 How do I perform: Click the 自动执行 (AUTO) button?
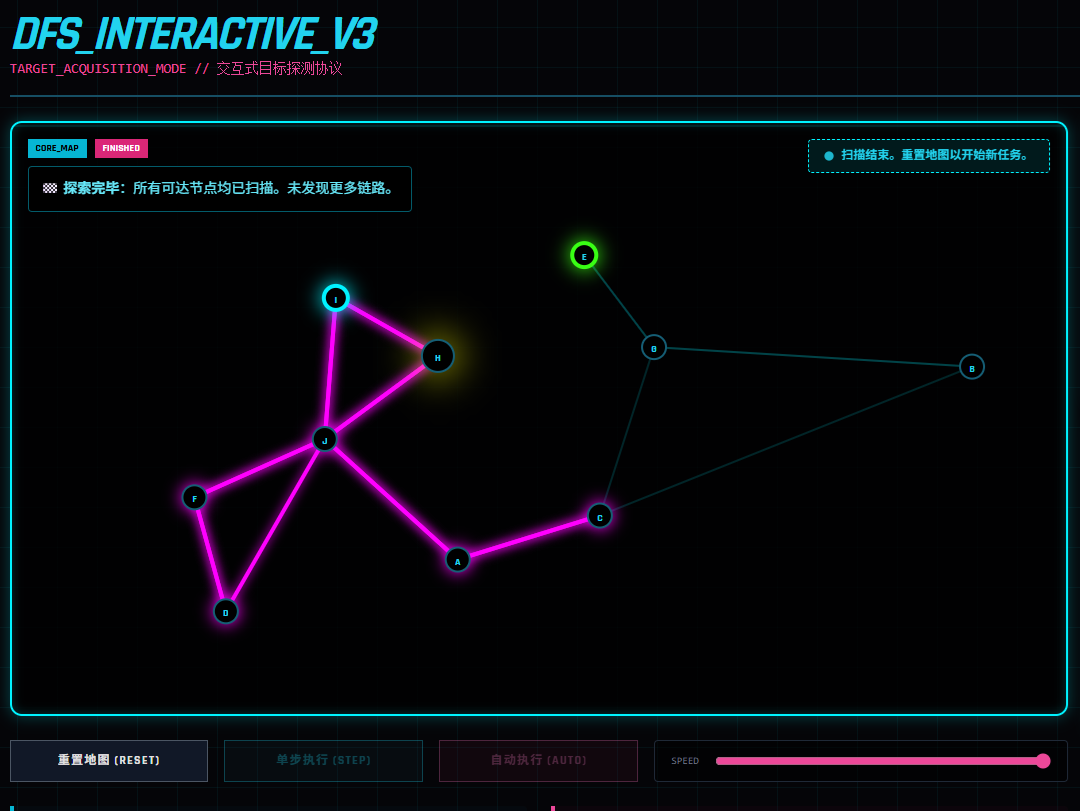click(x=539, y=761)
